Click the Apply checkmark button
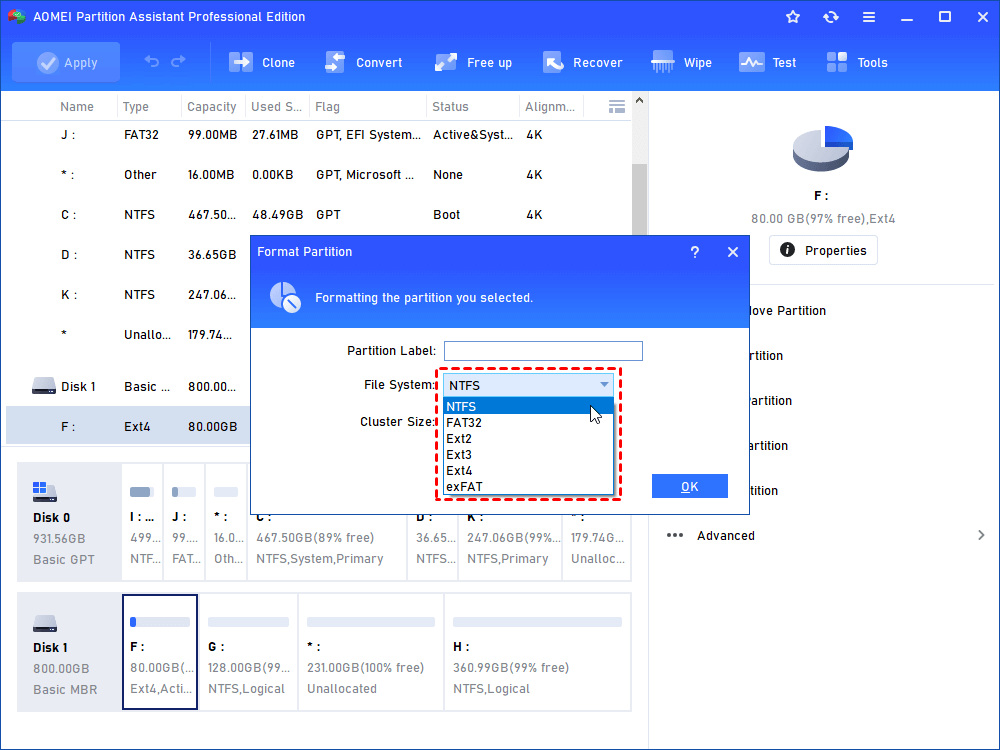Image resolution: width=1000 pixels, height=750 pixels. 66,62
